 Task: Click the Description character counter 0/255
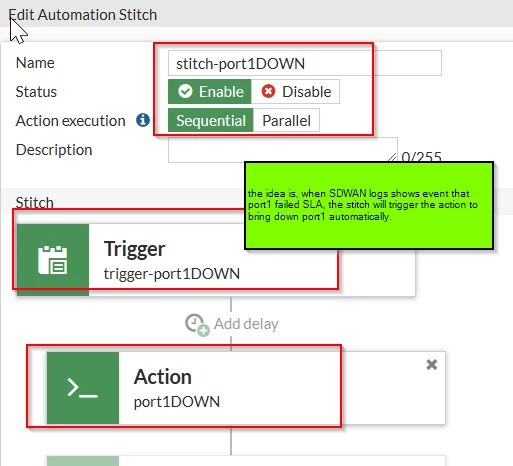click(x=421, y=156)
